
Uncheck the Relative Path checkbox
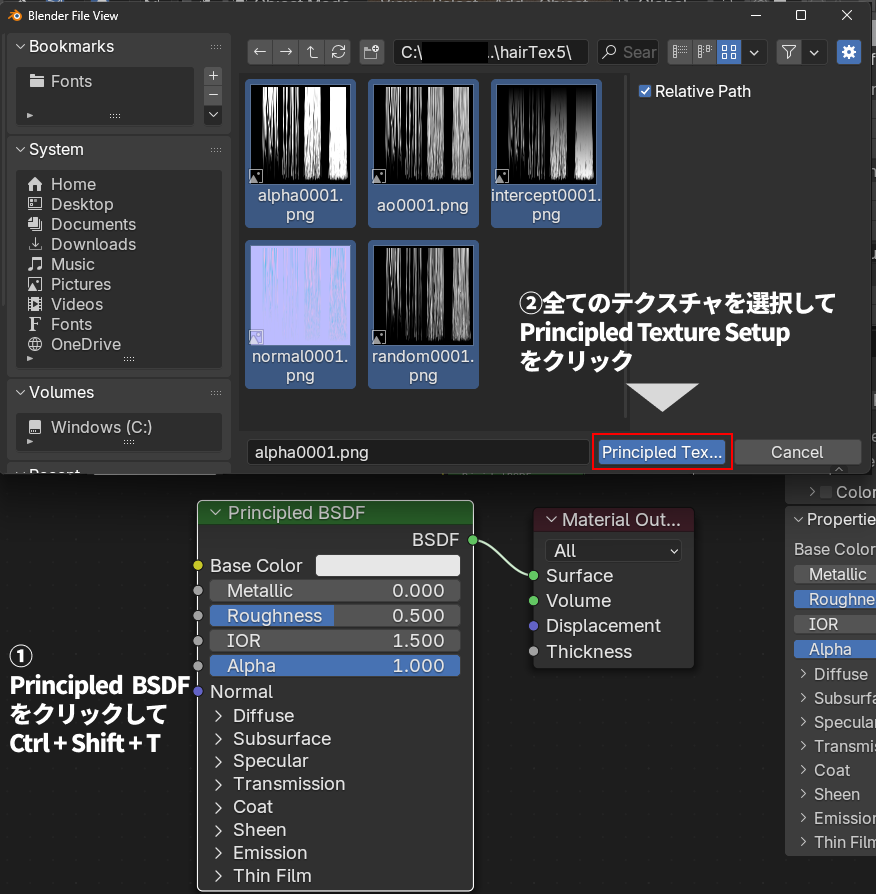pyautogui.click(x=645, y=91)
